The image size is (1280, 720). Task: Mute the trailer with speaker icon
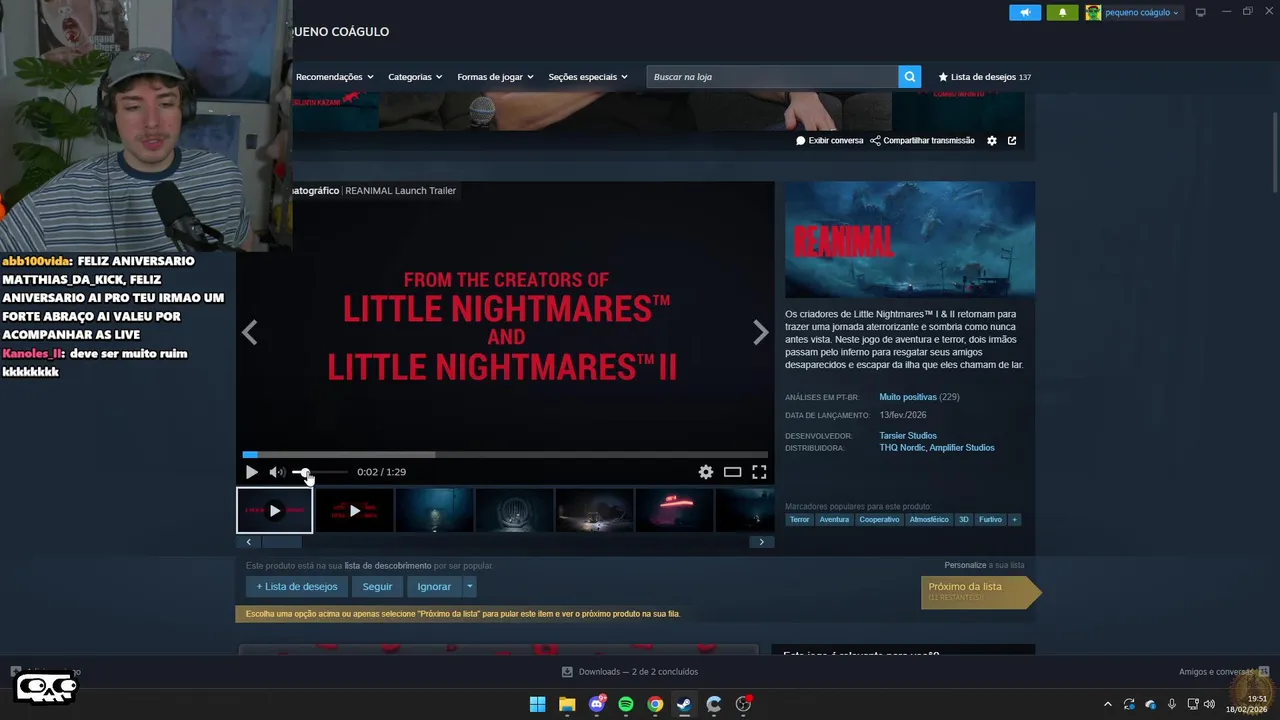(x=276, y=472)
